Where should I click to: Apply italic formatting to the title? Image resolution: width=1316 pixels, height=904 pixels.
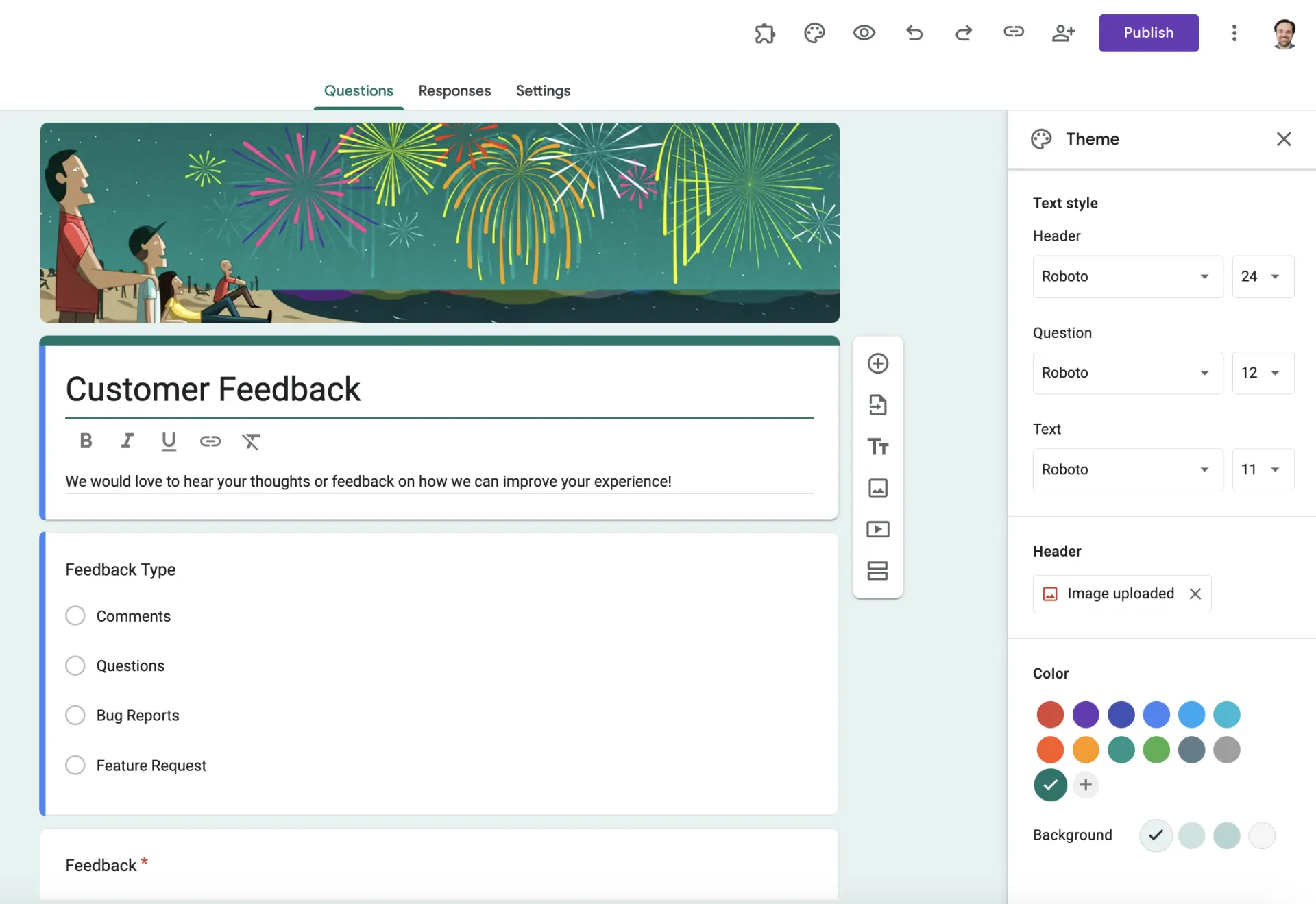[127, 441]
